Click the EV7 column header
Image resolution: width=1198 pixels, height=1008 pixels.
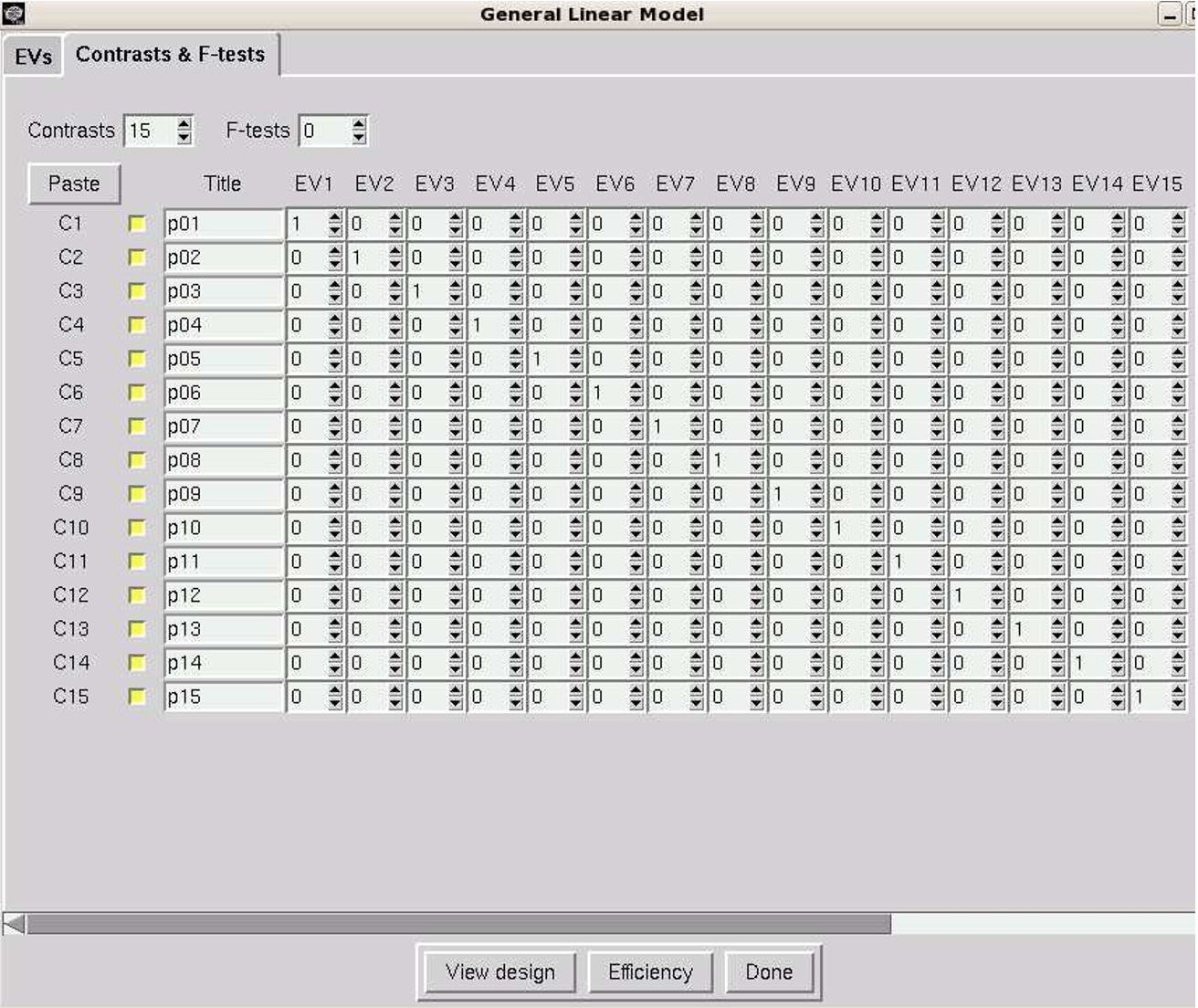click(676, 184)
